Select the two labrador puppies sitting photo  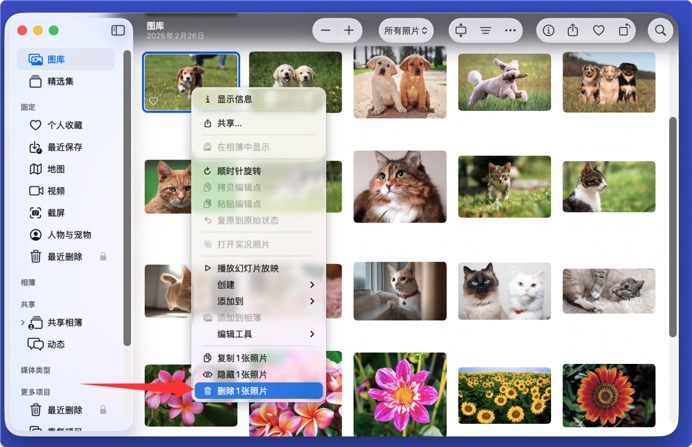click(400, 82)
